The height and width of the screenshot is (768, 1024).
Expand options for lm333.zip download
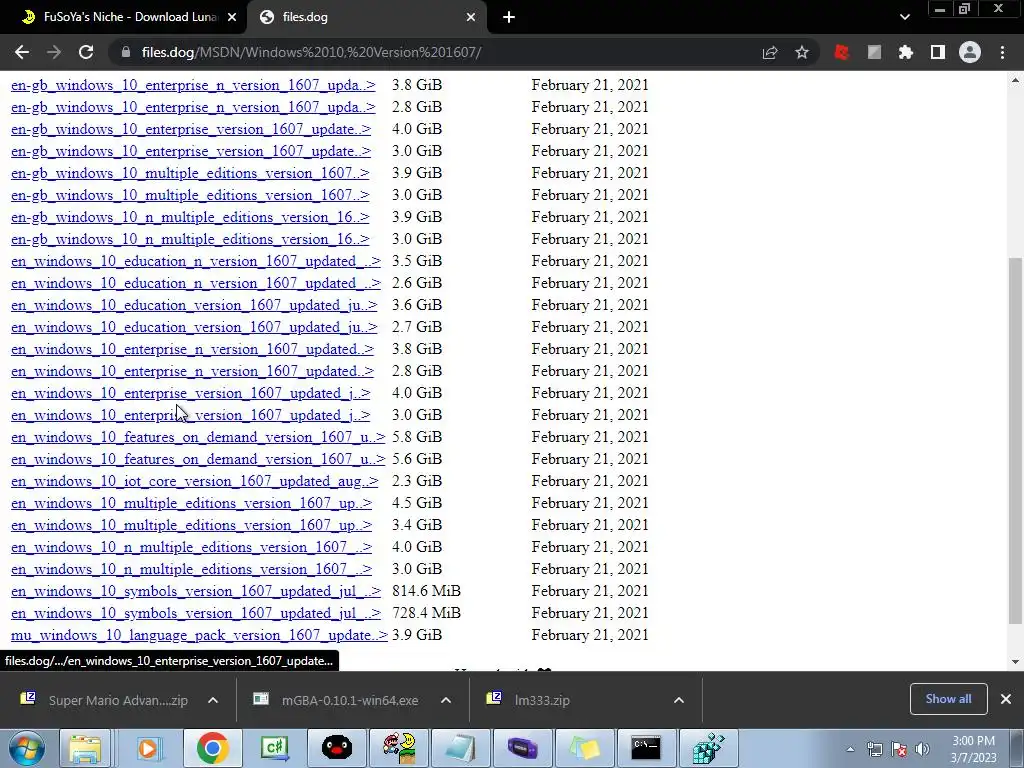pos(679,700)
